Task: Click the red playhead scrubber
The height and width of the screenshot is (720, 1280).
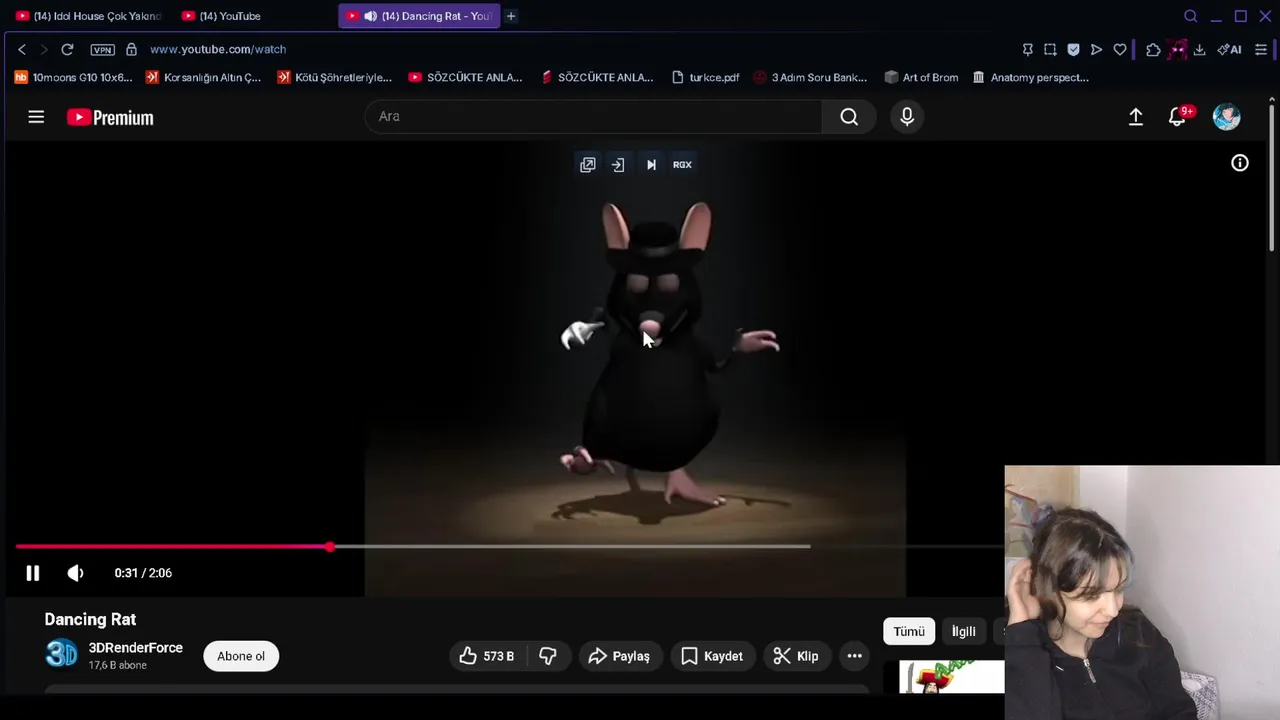Action: click(330, 546)
